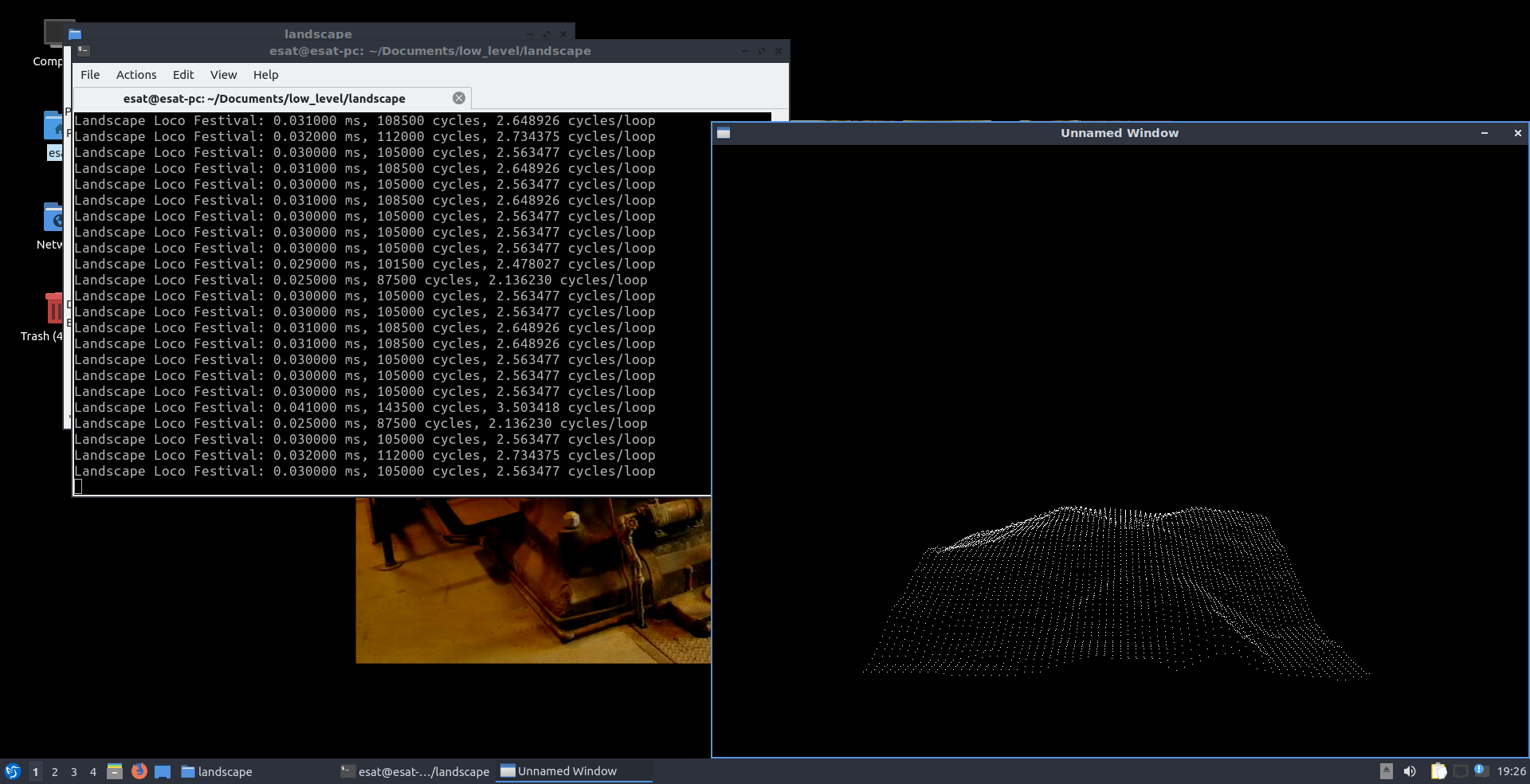Open the notifications tray icon
Viewport: 1530px width, 784px height.
[x=1481, y=770]
